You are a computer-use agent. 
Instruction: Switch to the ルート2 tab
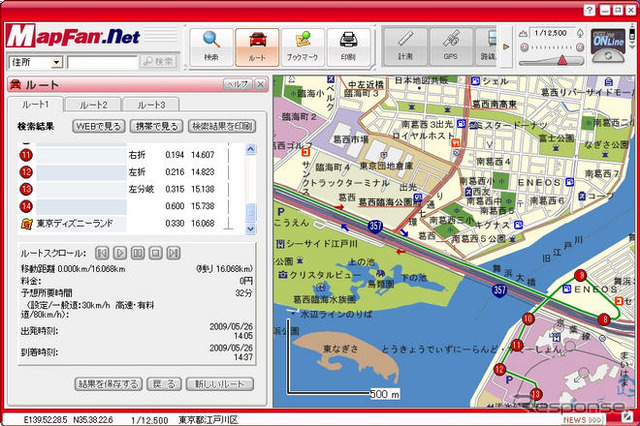click(93, 105)
